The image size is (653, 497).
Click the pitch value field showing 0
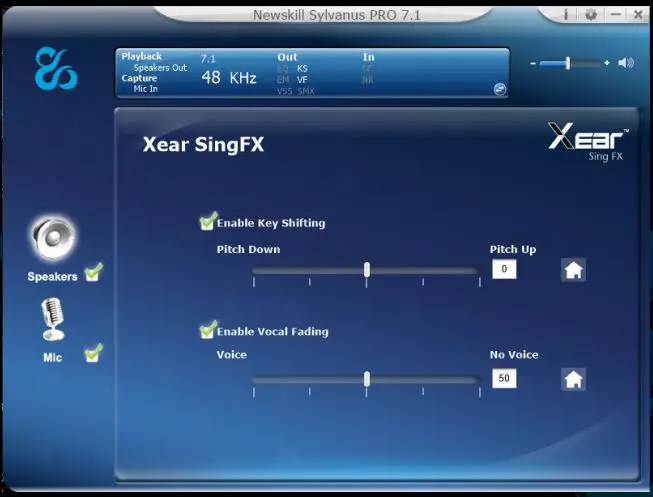pyautogui.click(x=504, y=269)
